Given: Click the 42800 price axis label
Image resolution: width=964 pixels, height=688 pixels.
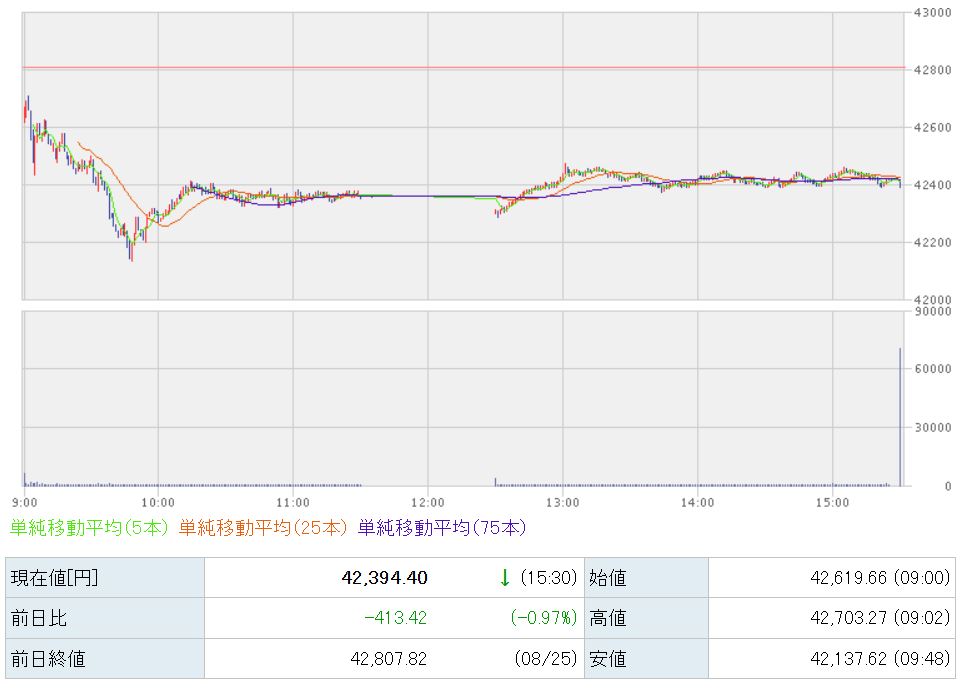Looking at the screenshot, I should [933, 70].
